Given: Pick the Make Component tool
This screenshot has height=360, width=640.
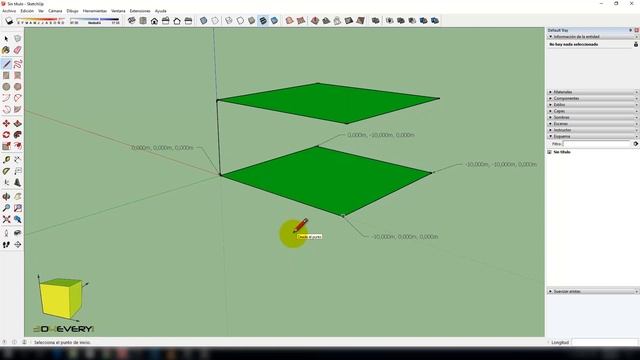Looking at the screenshot, I should pos(18,38).
